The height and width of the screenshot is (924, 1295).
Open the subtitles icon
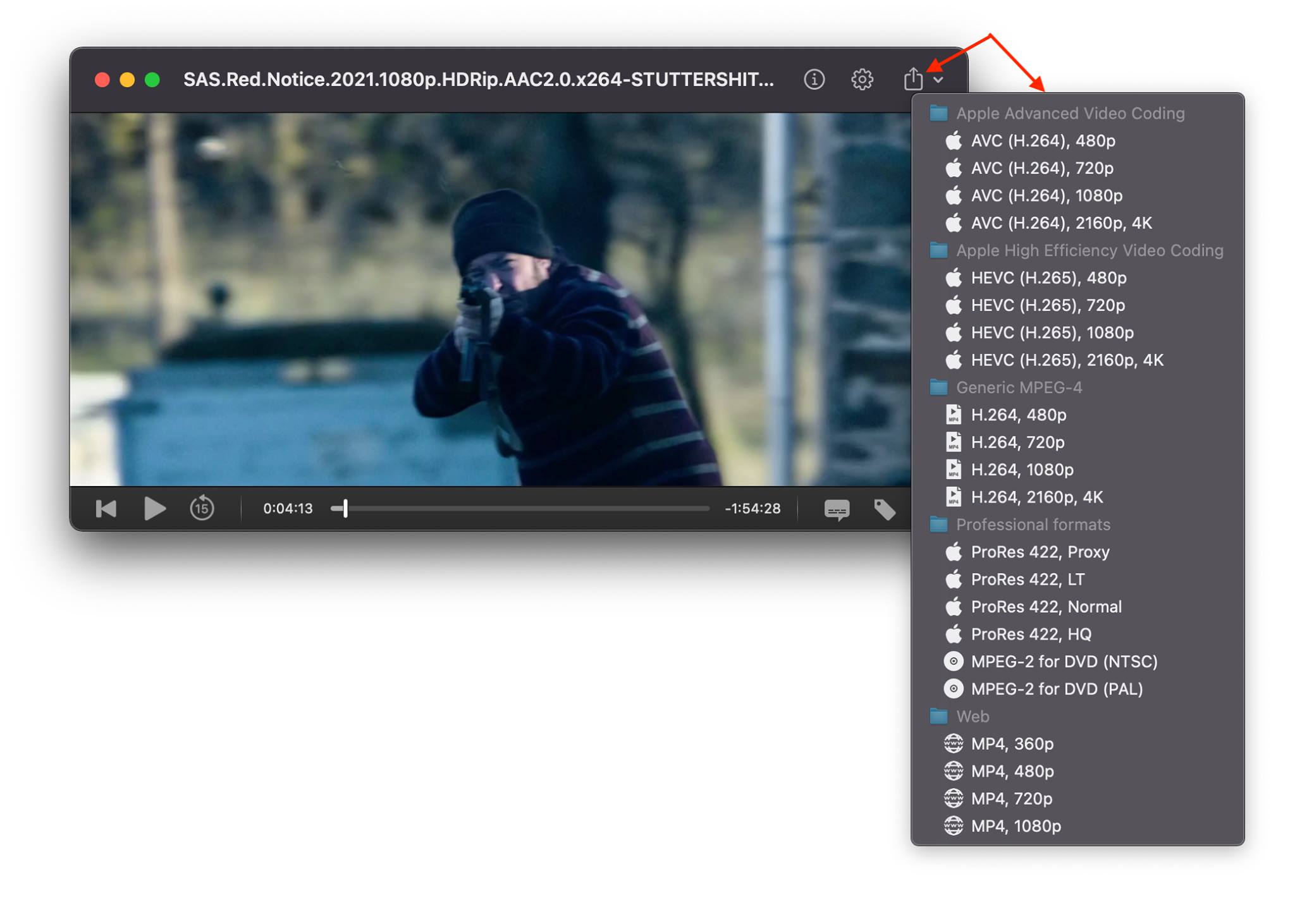pos(837,509)
